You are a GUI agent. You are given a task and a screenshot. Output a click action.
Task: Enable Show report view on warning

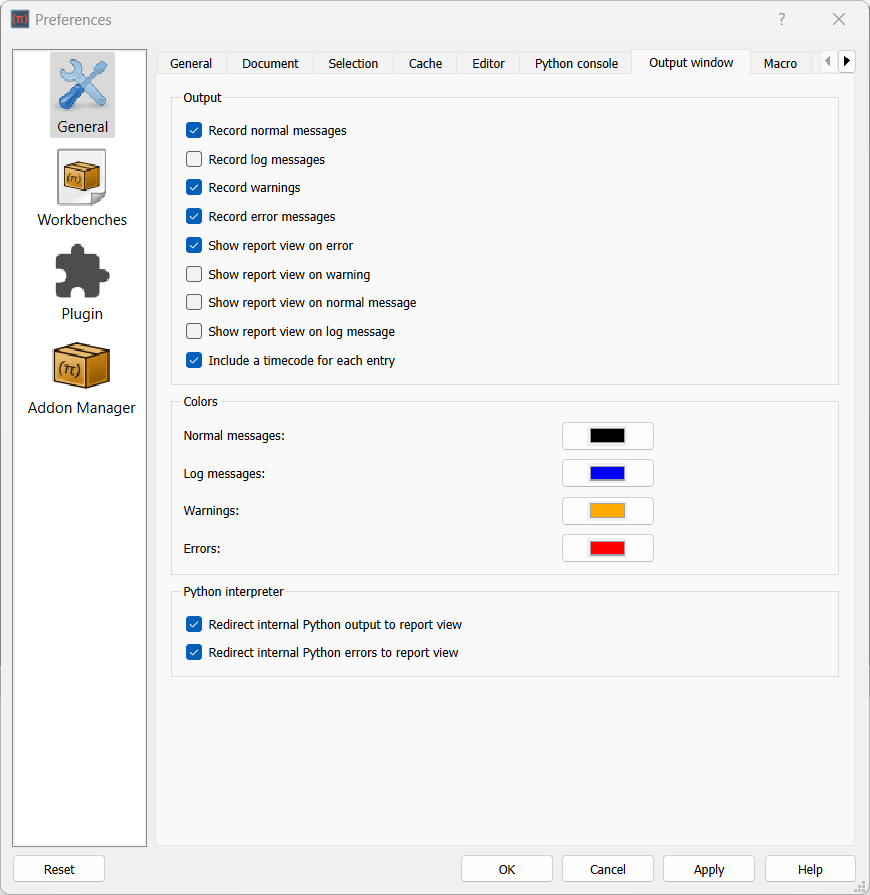coord(193,274)
